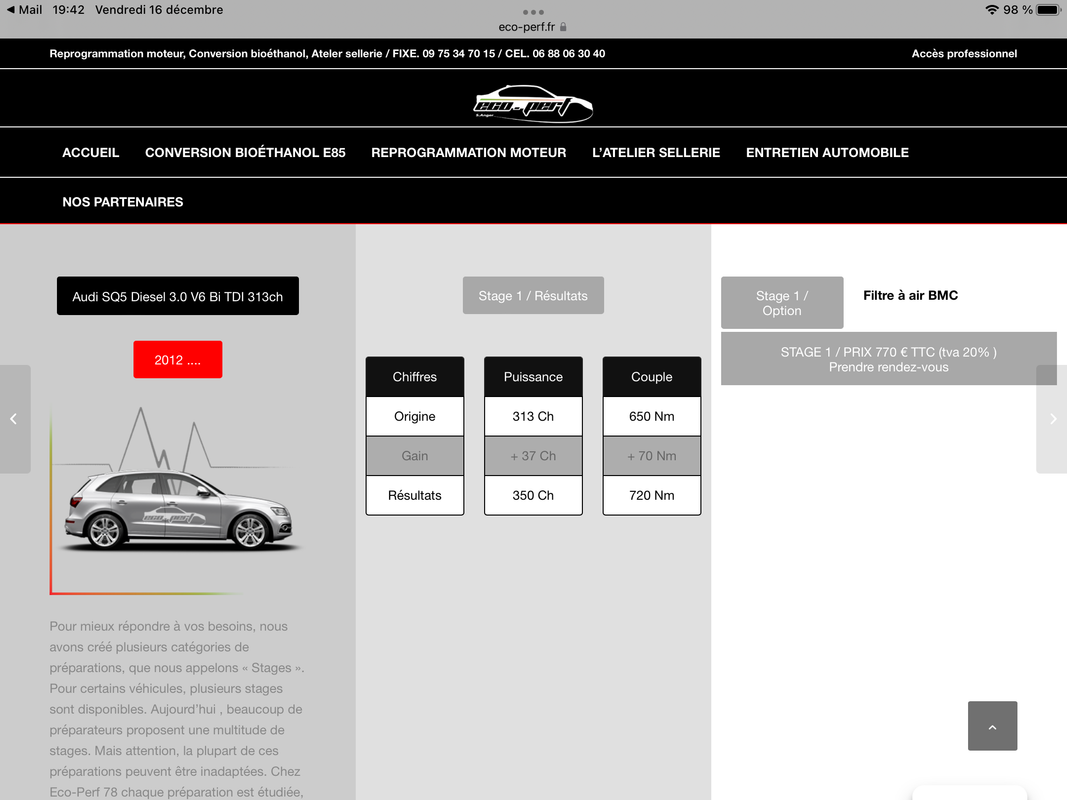Click the + 70 Nm gain cell
Viewport: 1067px width, 800px height.
tap(651, 456)
